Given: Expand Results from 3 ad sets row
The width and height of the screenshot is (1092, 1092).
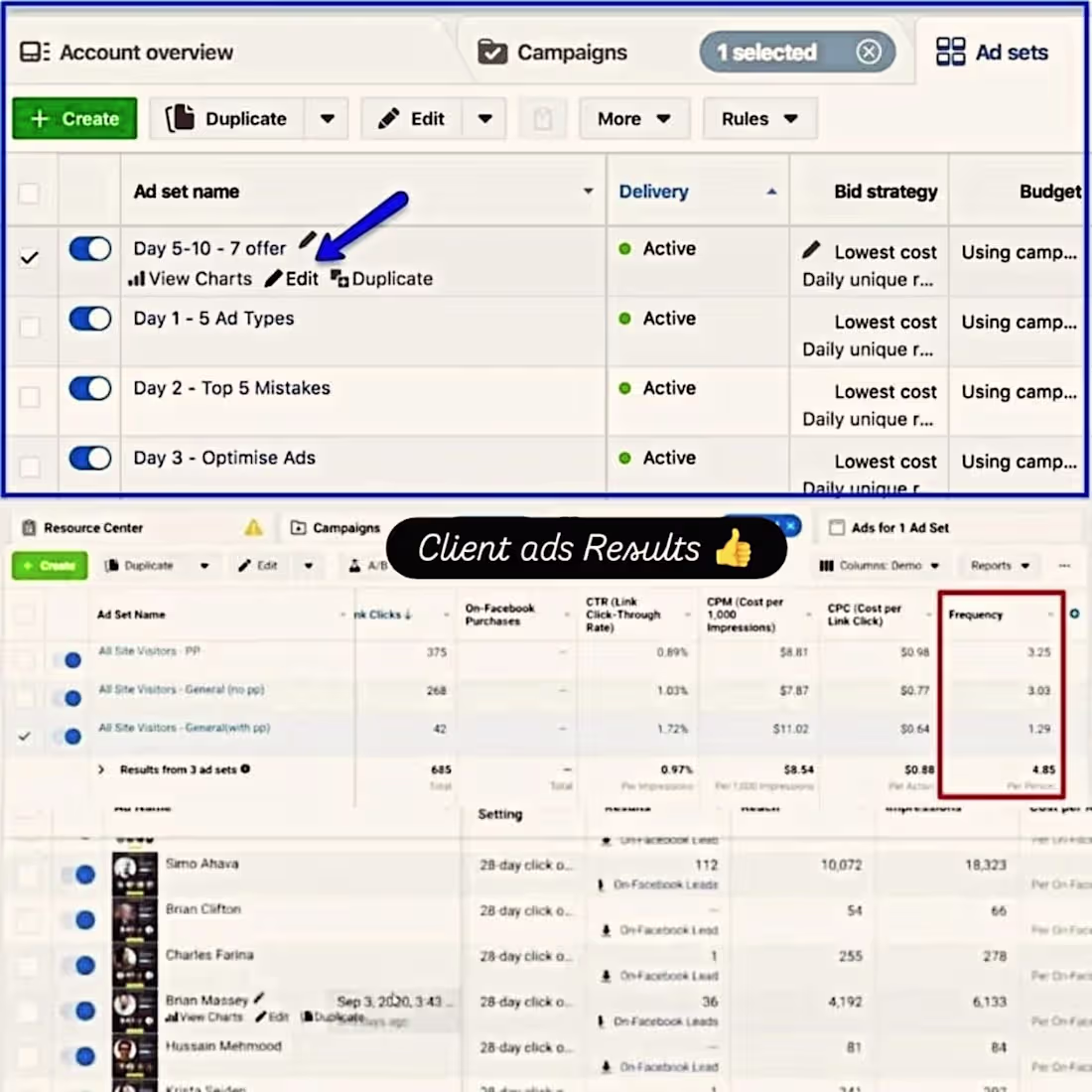Looking at the screenshot, I should click(x=99, y=769).
